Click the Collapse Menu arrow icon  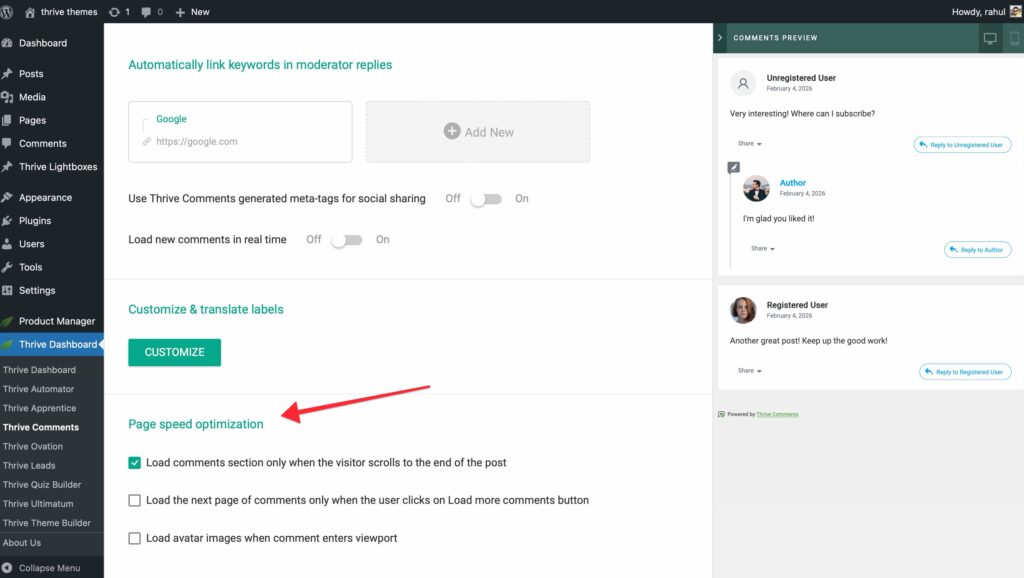(8, 568)
